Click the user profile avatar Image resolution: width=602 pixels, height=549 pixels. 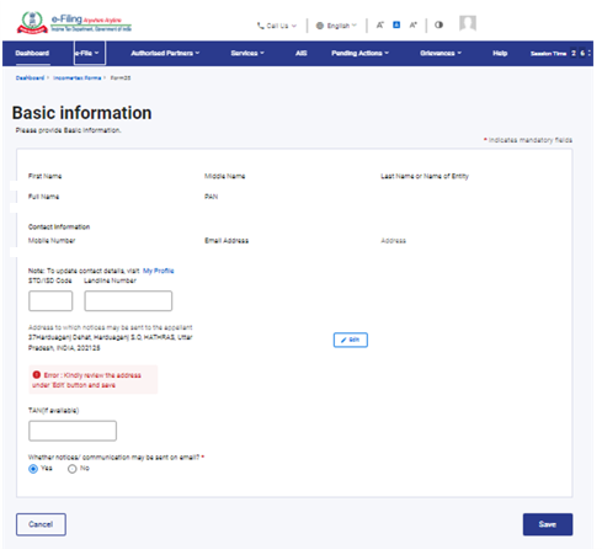(467, 24)
